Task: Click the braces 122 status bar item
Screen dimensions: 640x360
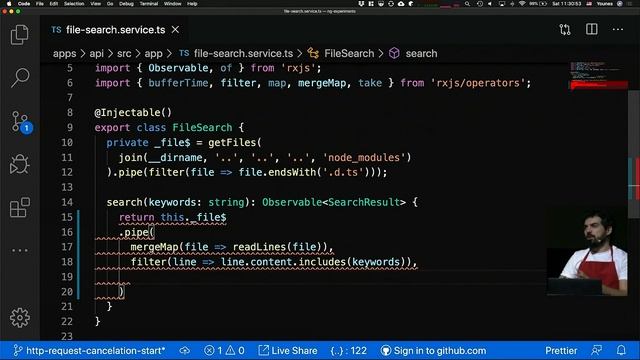Action: [348, 351]
